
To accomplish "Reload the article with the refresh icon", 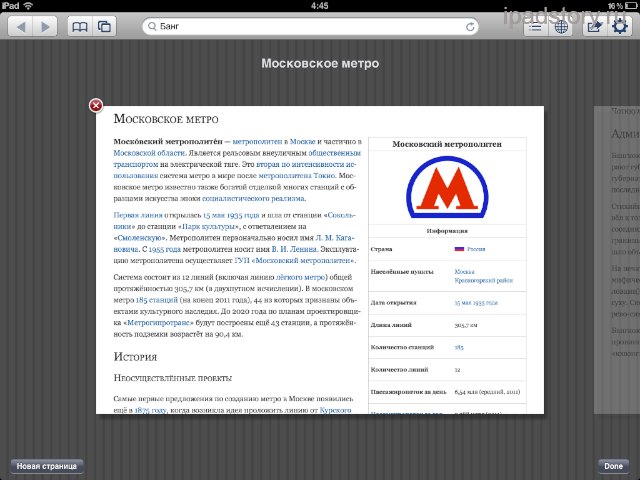I will point(470,27).
